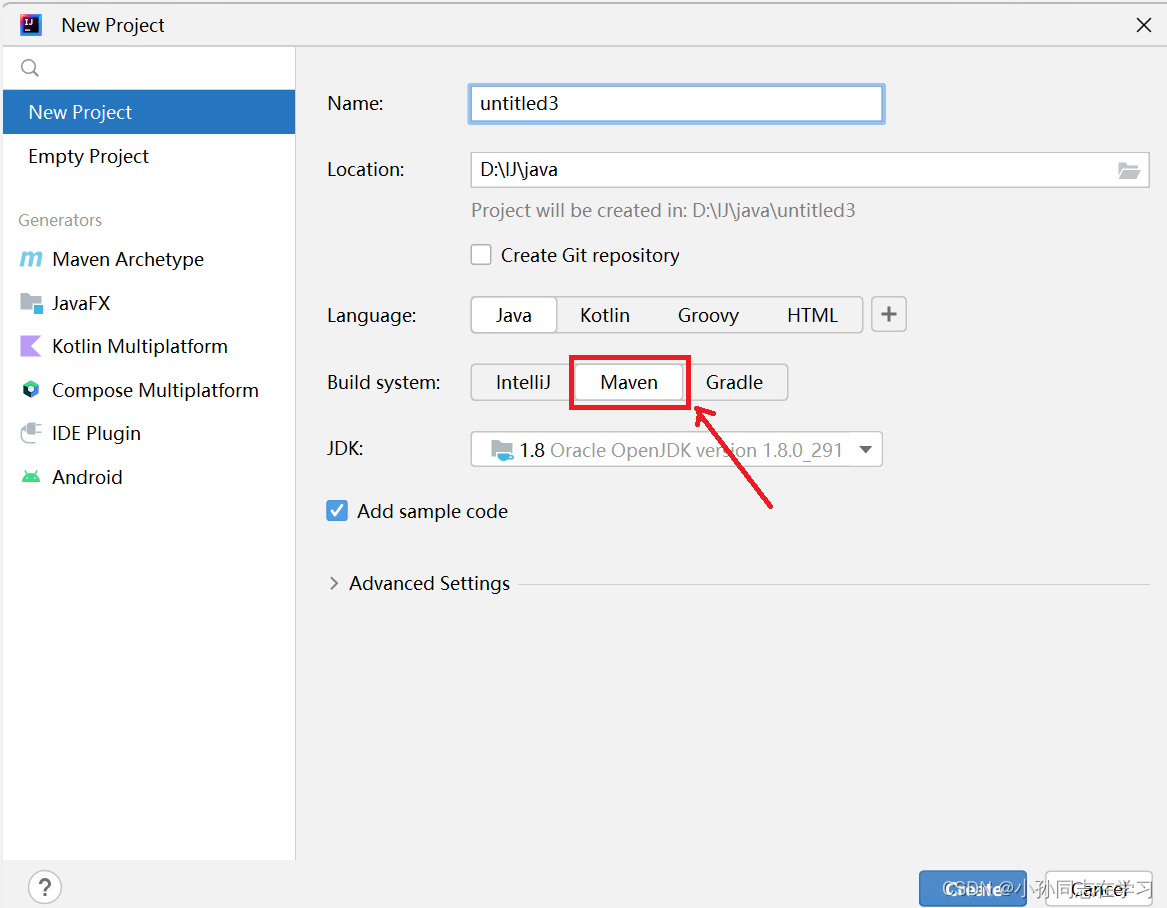Image resolution: width=1167 pixels, height=908 pixels.
Task: Open the JDK version dropdown arrow
Action: 865,450
